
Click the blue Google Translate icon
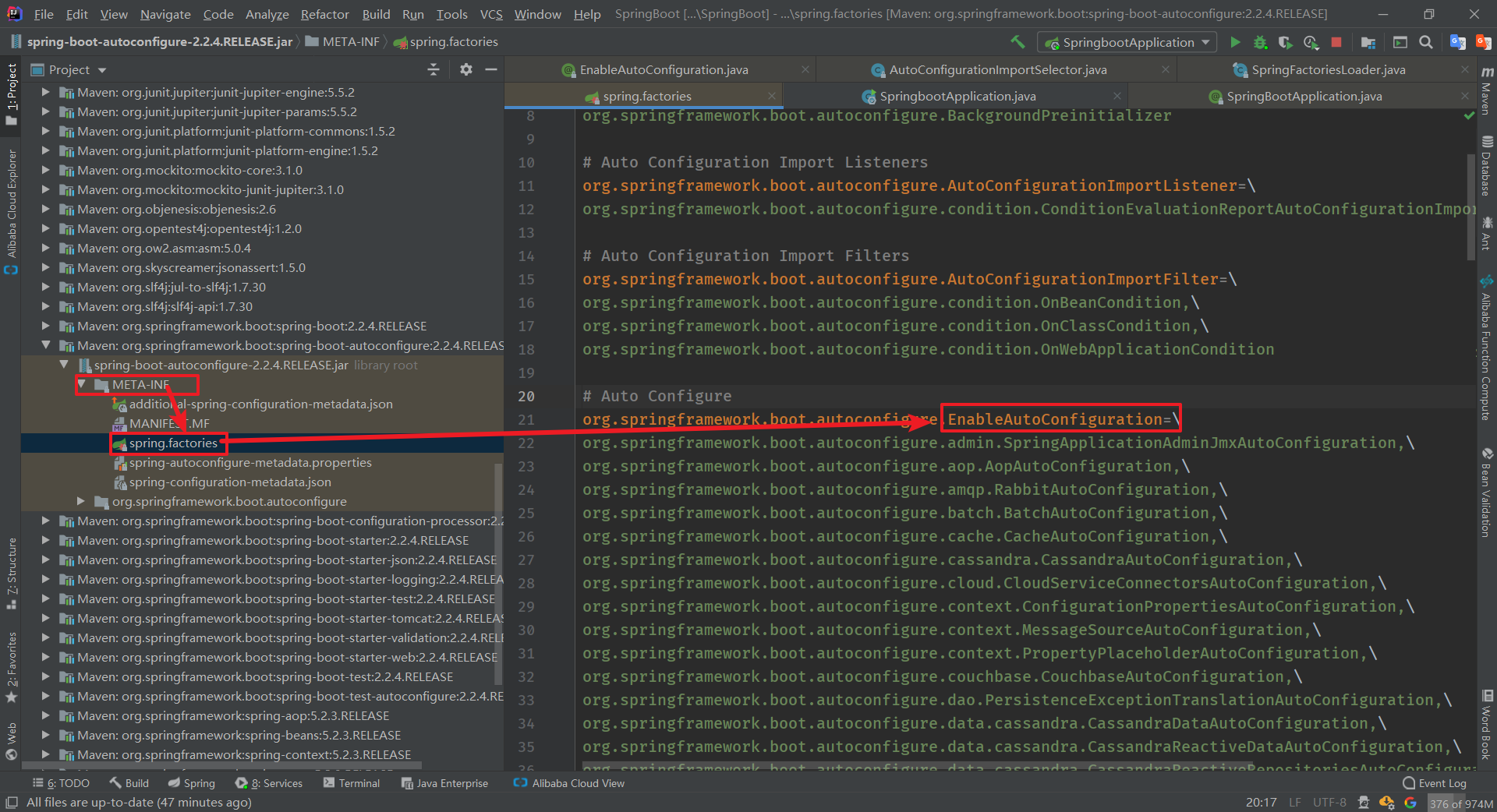tap(1457, 42)
